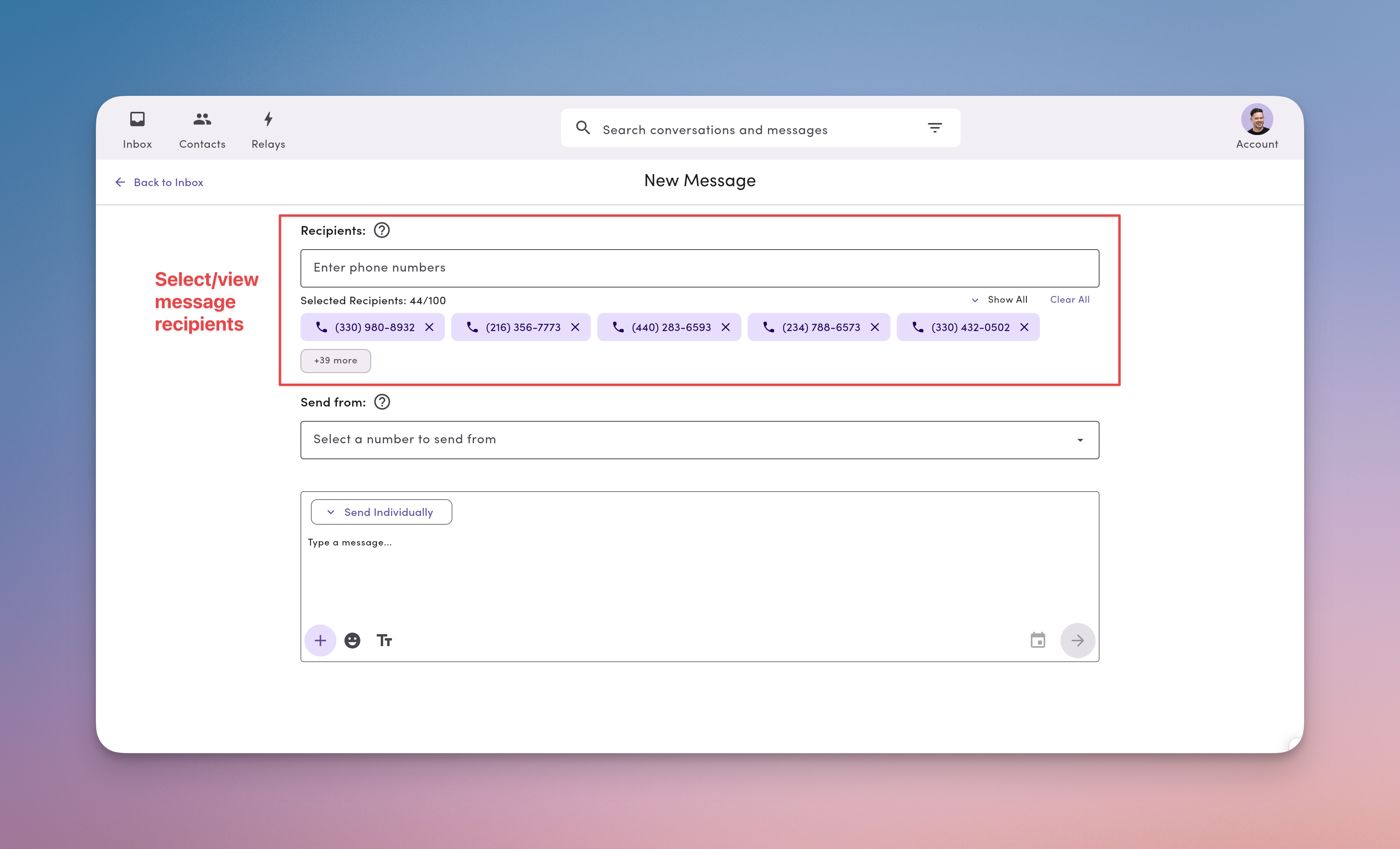Open the Send from help question mark icon
The height and width of the screenshot is (849, 1400).
(381, 402)
